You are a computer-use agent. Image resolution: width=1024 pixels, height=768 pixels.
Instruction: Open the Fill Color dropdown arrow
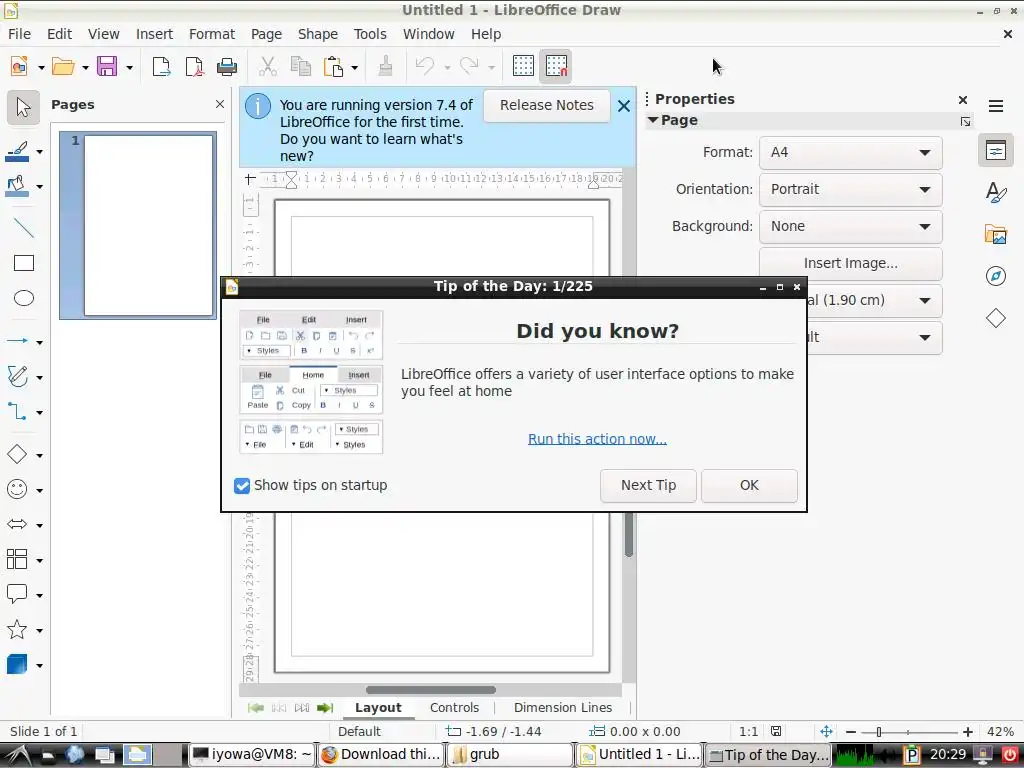click(x=39, y=187)
